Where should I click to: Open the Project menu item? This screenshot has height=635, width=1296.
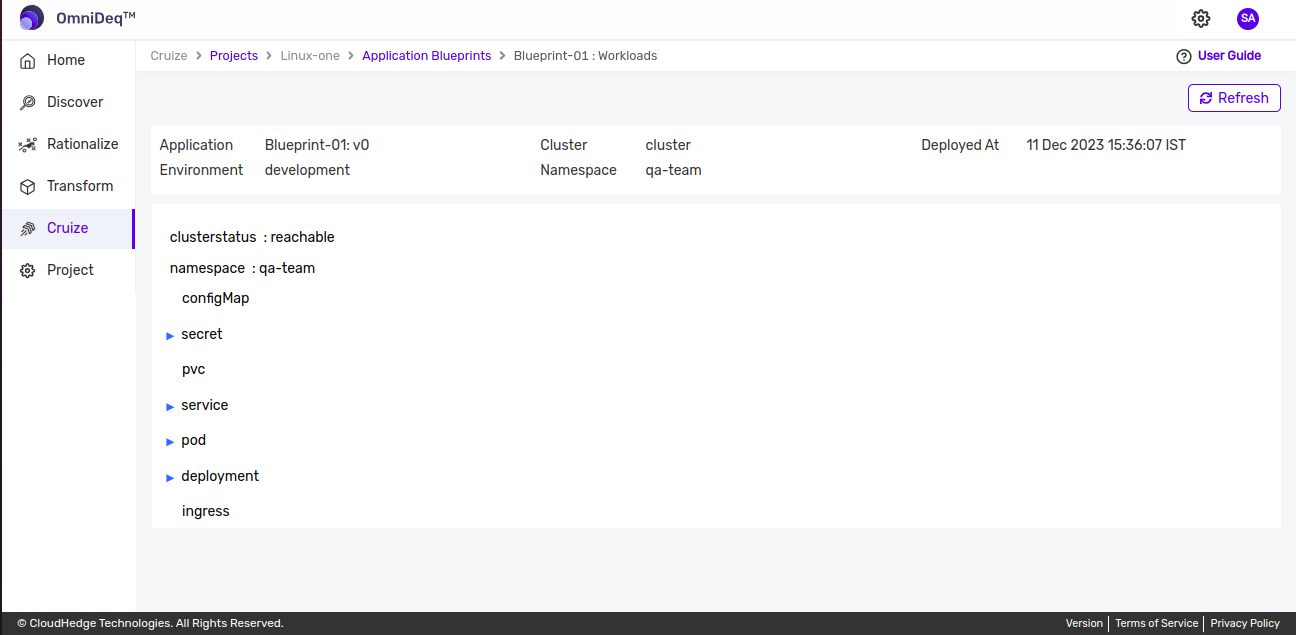pyautogui.click(x=68, y=270)
